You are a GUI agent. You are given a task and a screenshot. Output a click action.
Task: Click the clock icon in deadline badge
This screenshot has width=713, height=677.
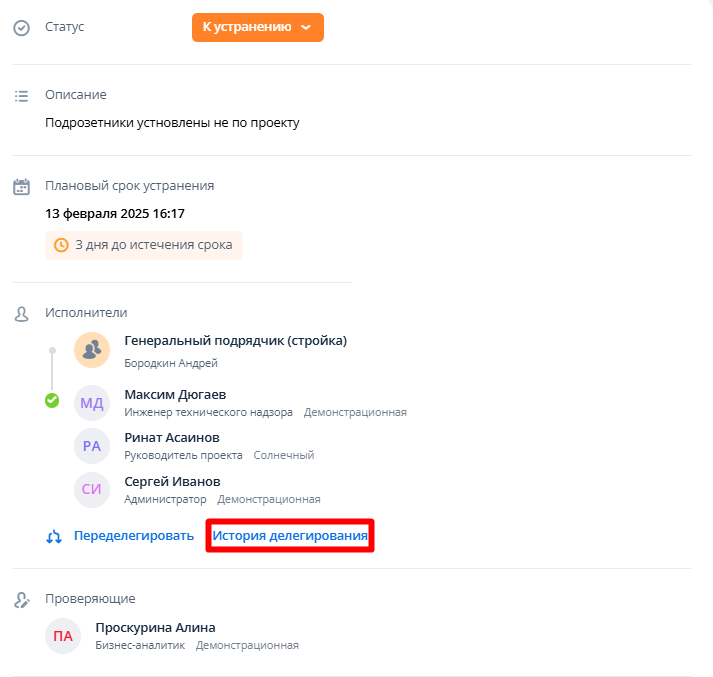[x=61, y=244]
